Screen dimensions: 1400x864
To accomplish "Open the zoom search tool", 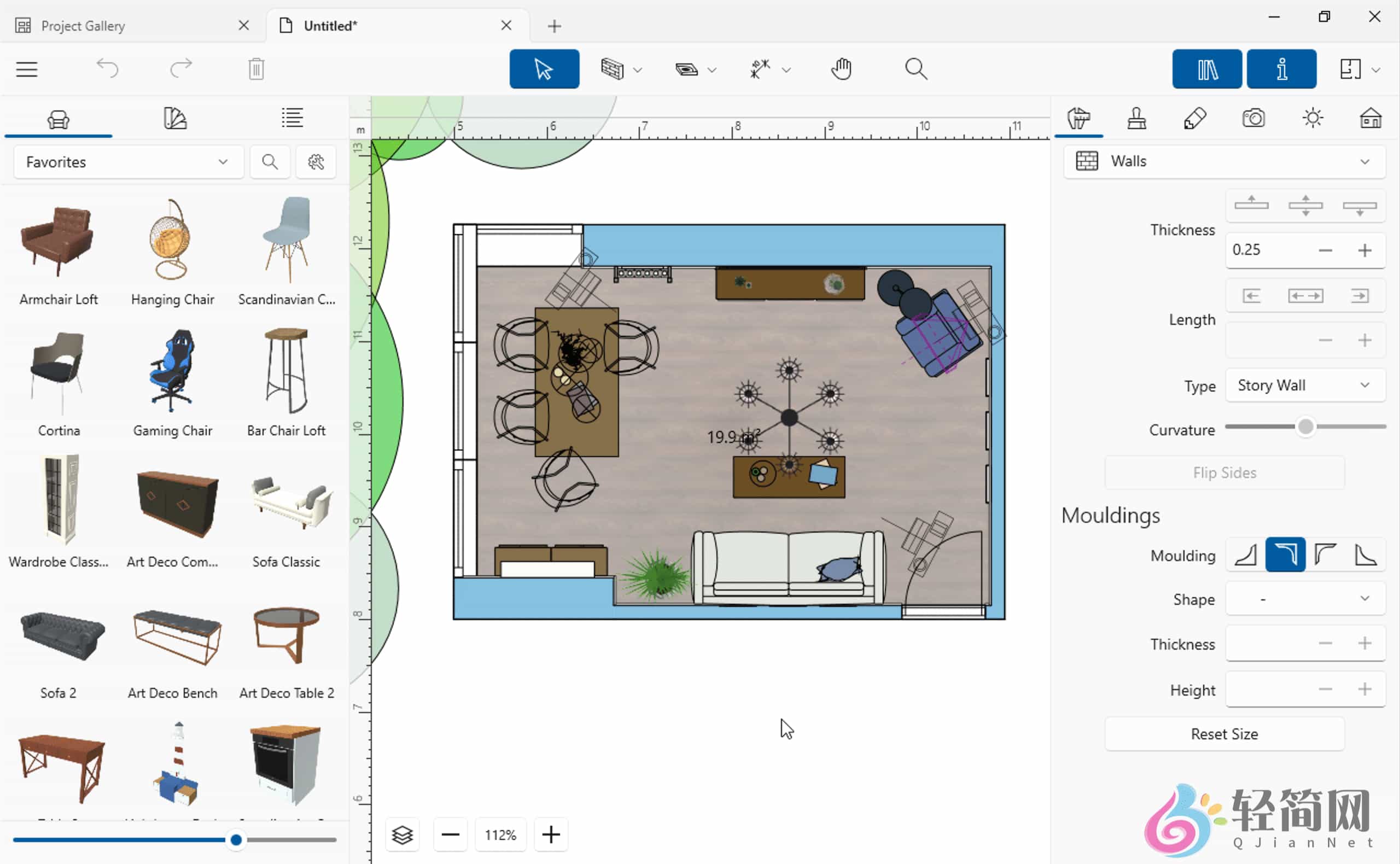I will [x=915, y=68].
